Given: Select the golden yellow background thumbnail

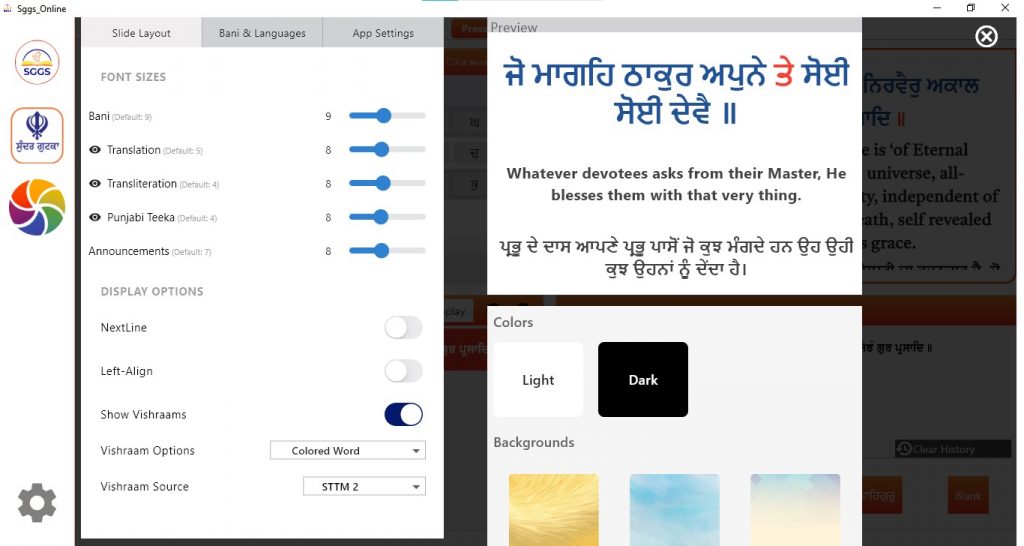Looking at the screenshot, I should click(x=553, y=509).
